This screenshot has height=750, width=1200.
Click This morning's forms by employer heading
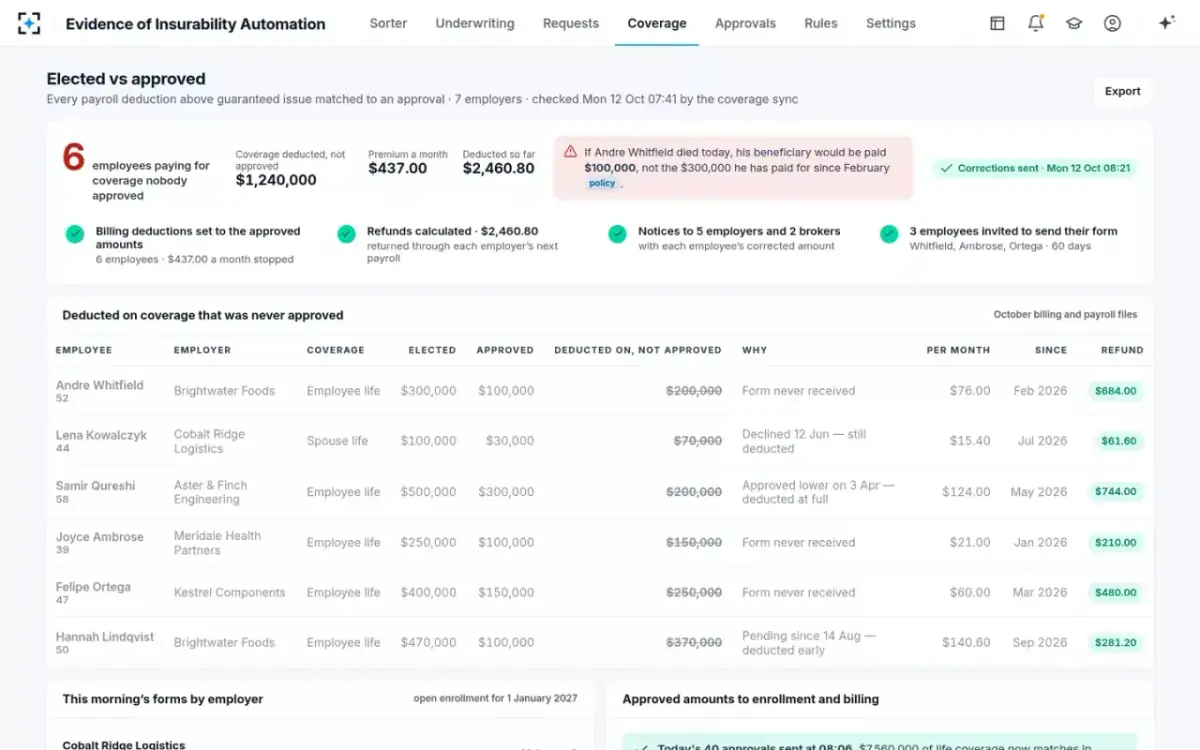[163, 700]
